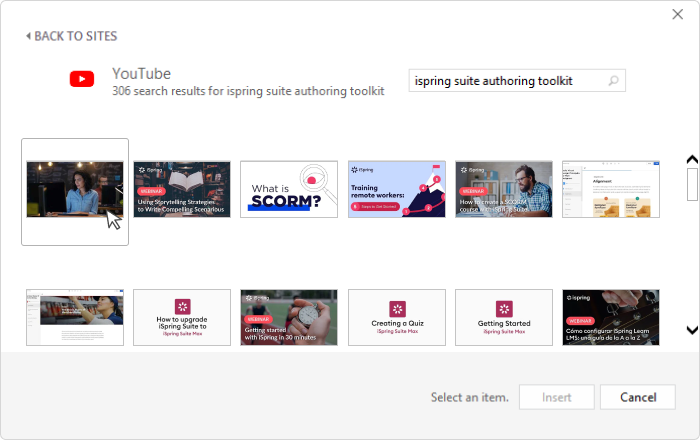700x440 pixels.
Task: Select the Storytelling Strategies webinar thumbnail
Action: (x=182, y=189)
